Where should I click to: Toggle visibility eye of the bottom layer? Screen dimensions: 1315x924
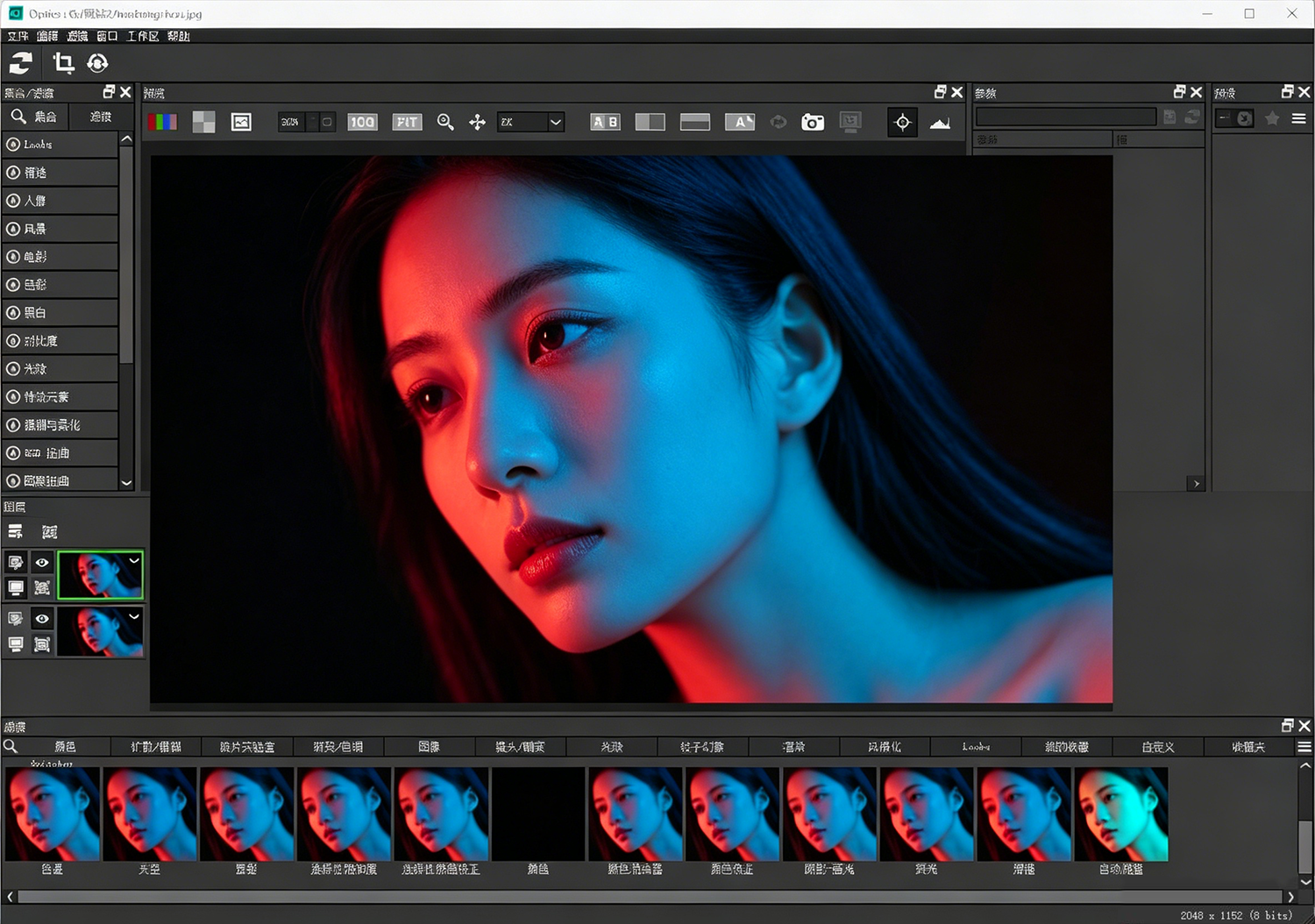point(42,618)
